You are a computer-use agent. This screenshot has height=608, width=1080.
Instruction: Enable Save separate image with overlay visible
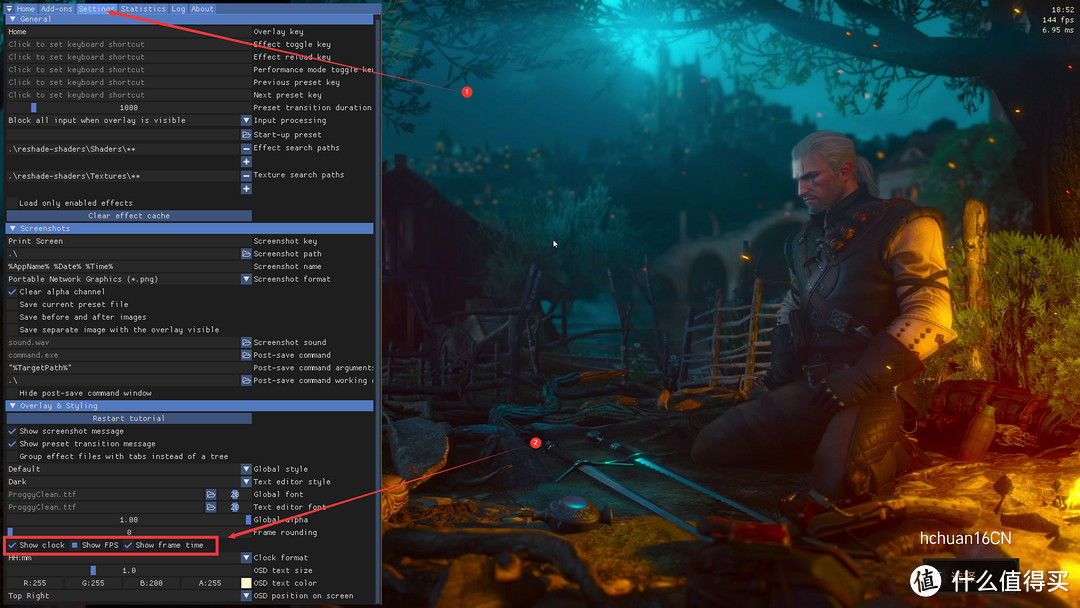[x=12, y=330]
